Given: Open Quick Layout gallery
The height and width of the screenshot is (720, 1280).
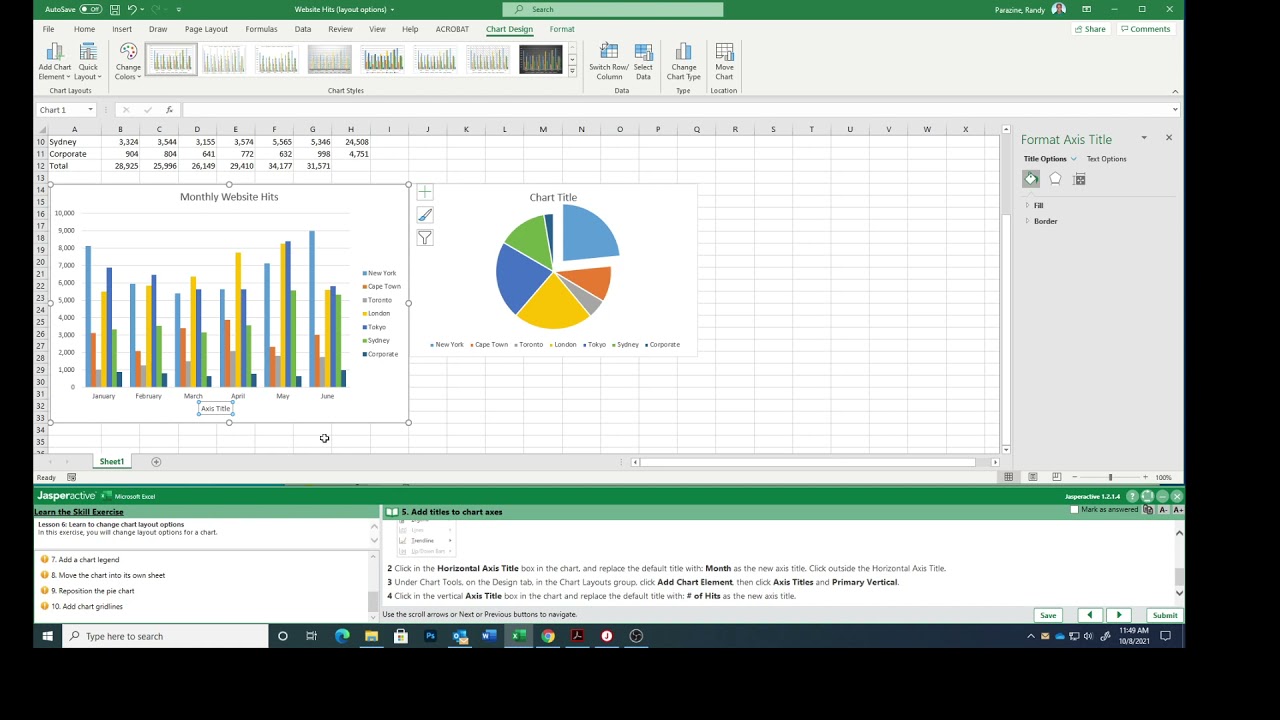Looking at the screenshot, I should (88, 62).
